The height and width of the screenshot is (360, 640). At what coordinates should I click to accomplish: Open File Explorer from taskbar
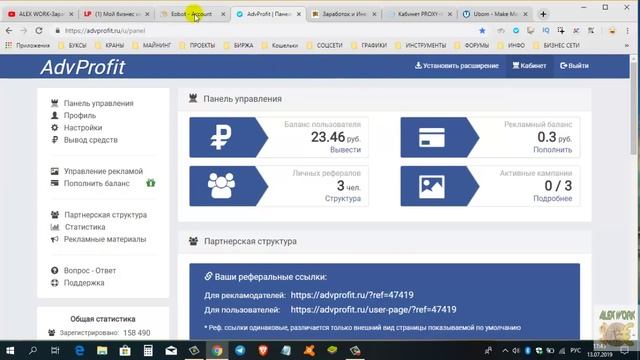102,351
